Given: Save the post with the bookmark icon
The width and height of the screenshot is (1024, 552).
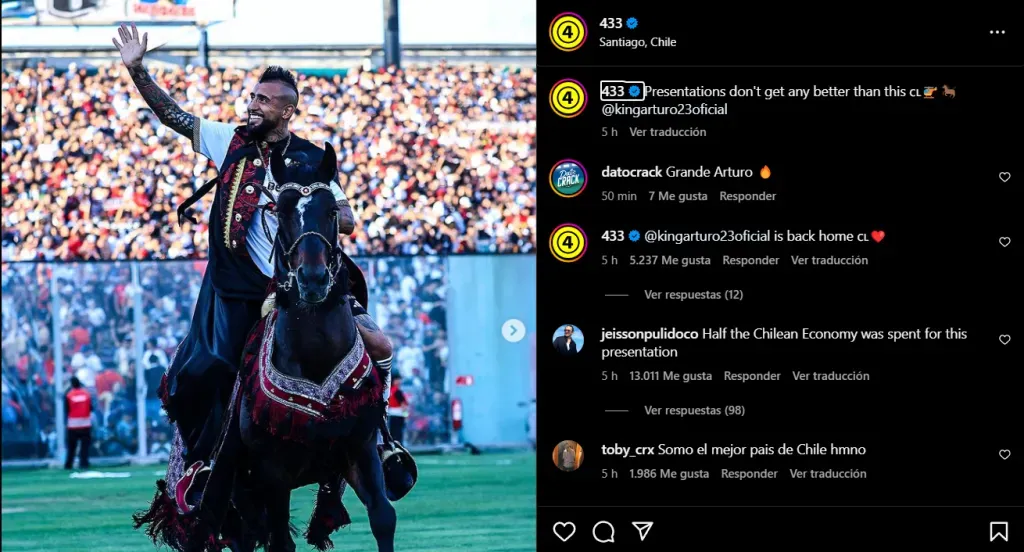Looking at the screenshot, I should coord(999,531).
